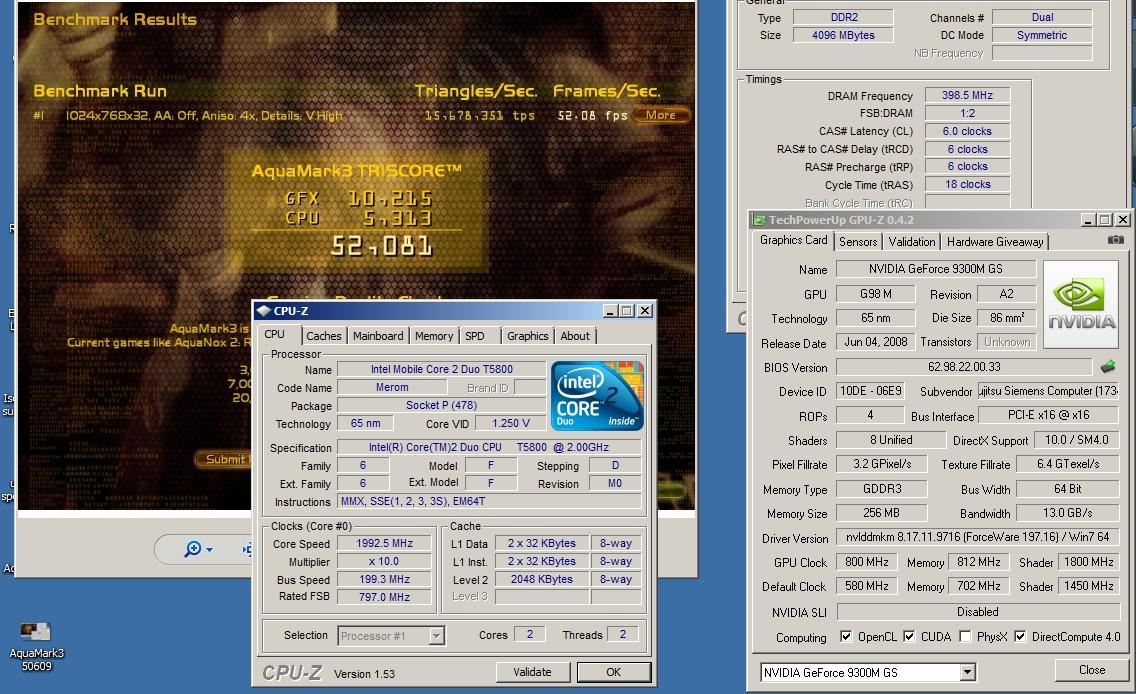The image size is (1136, 694).
Task: Maximize the CPU-Z window
Action: point(627,311)
